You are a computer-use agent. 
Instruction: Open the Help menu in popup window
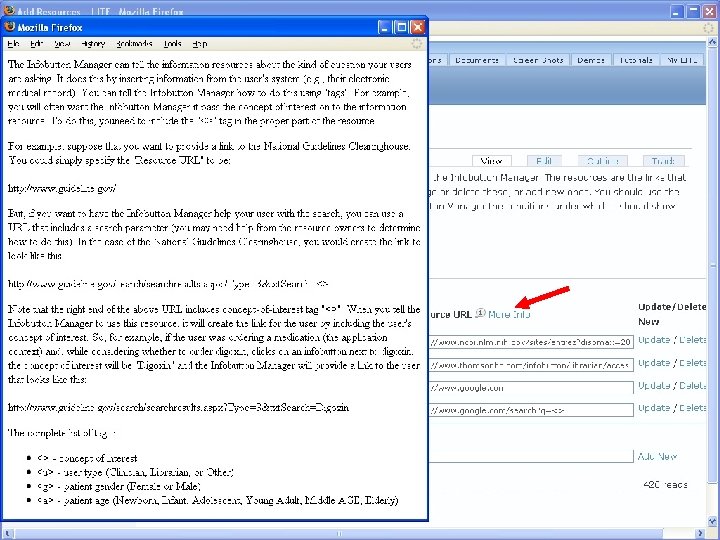point(200,44)
